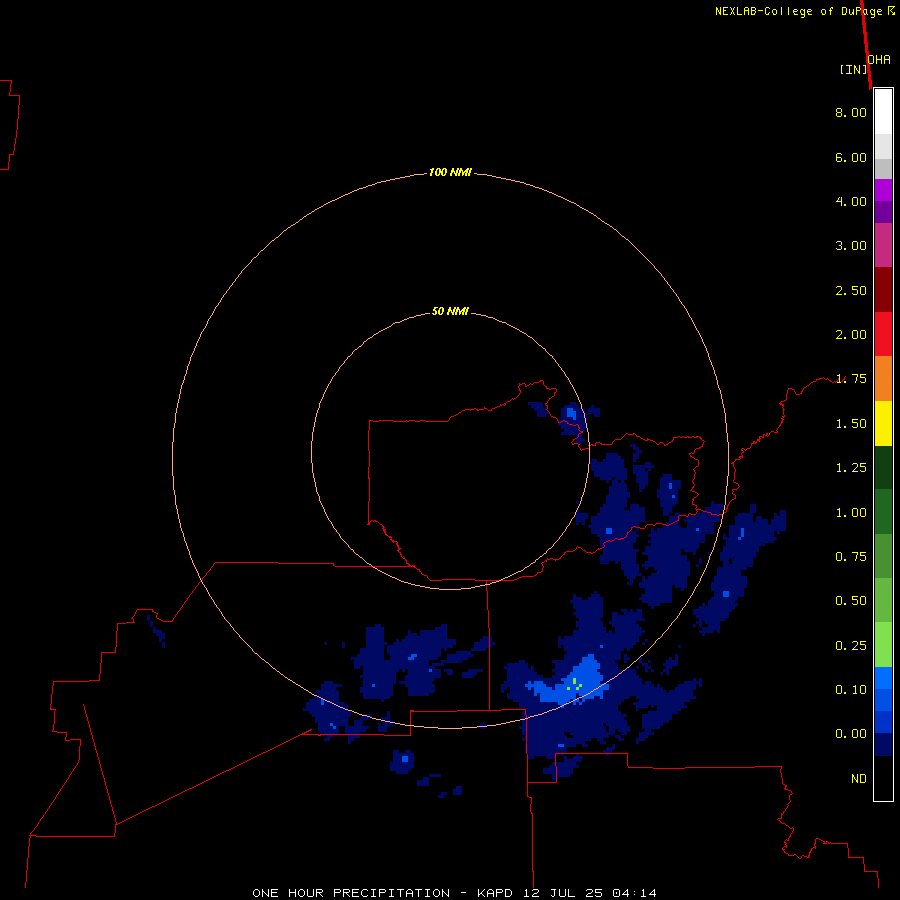Select the dark purple swatch beside 4.00
Image resolution: width=900 pixels, height=900 pixels.
[x=883, y=212]
